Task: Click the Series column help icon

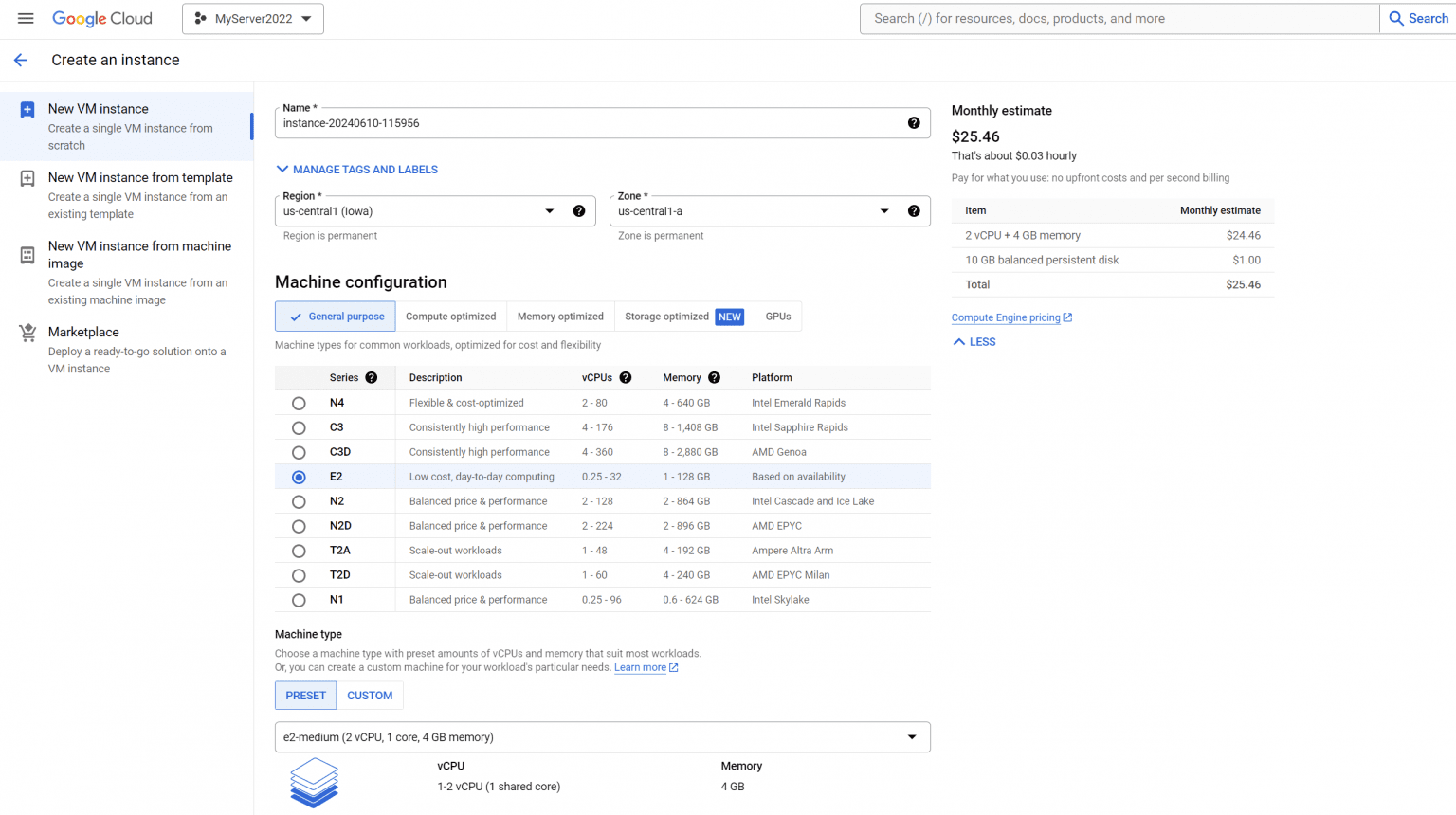Action: click(x=372, y=377)
